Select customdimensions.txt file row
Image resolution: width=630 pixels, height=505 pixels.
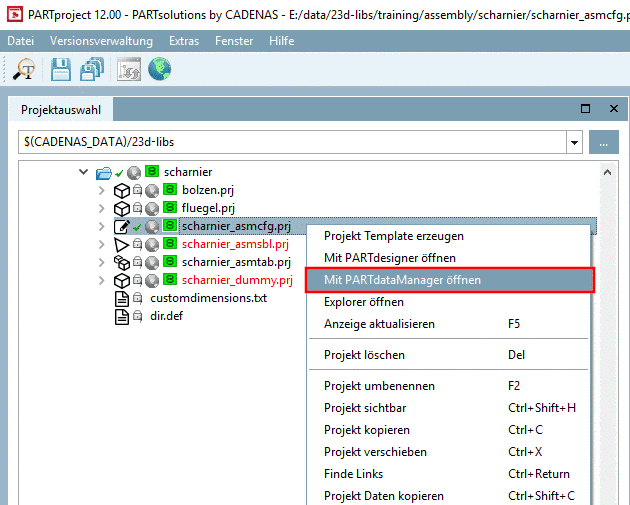pos(209,298)
